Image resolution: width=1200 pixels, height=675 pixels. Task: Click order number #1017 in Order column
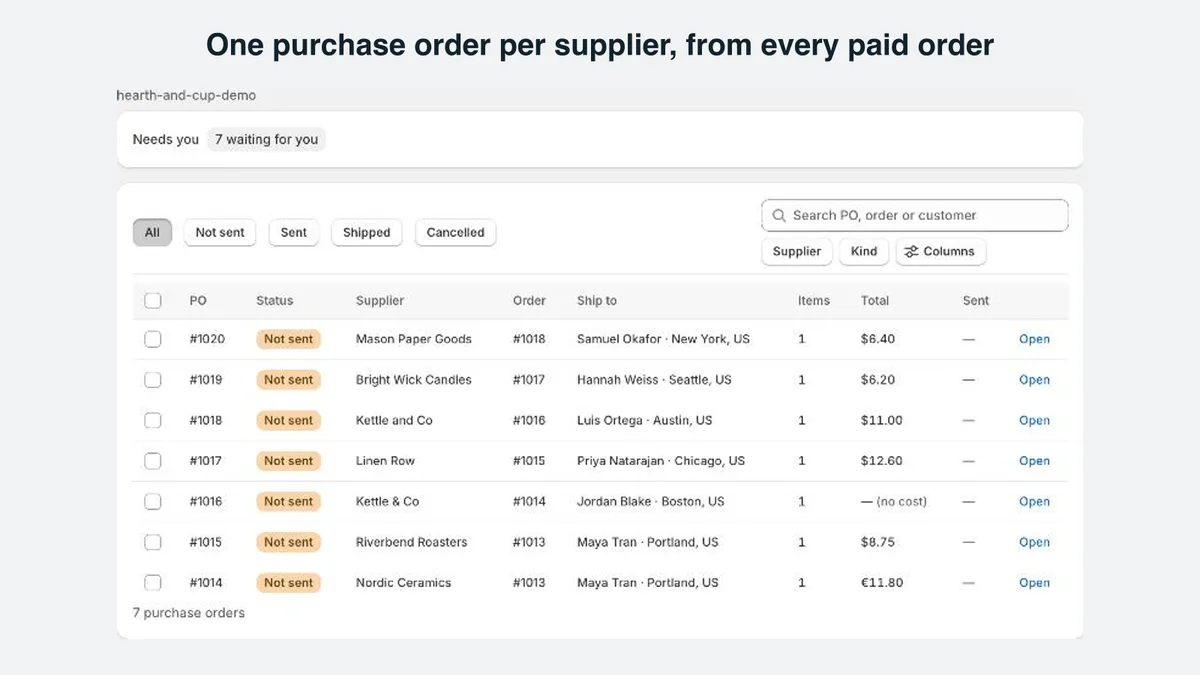tap(529, 380)
